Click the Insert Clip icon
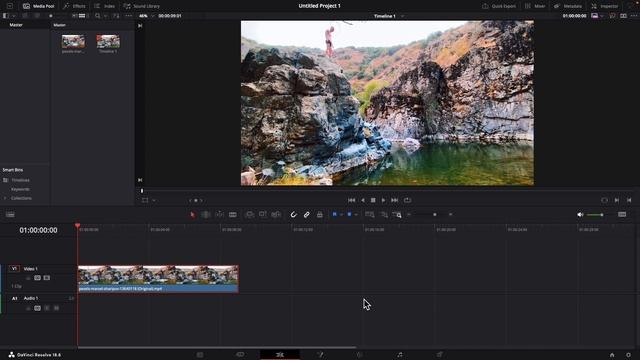Screen dimensions: 640x360 coord(249,215)
